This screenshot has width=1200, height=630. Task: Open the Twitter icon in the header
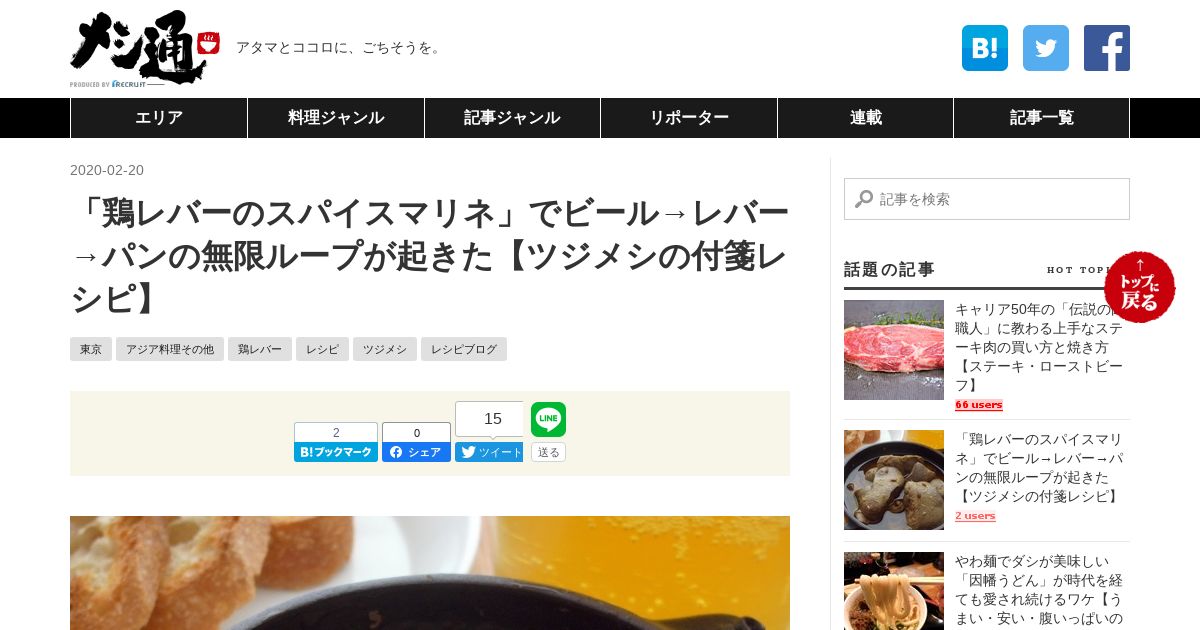(1045, 48)
